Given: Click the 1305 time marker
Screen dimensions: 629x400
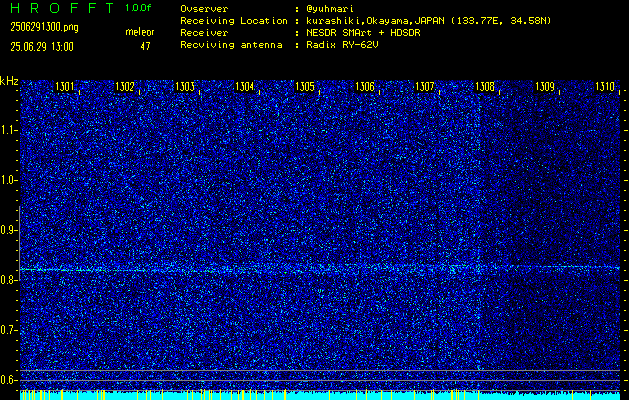Looking at the screenshot, I should coord(304,87).
